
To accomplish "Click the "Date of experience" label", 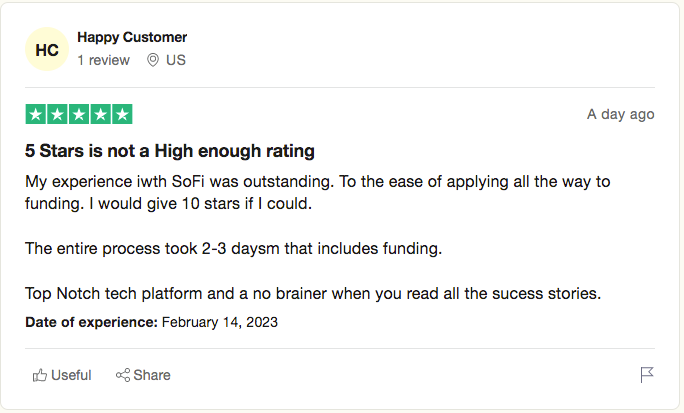I will [91, 322].
